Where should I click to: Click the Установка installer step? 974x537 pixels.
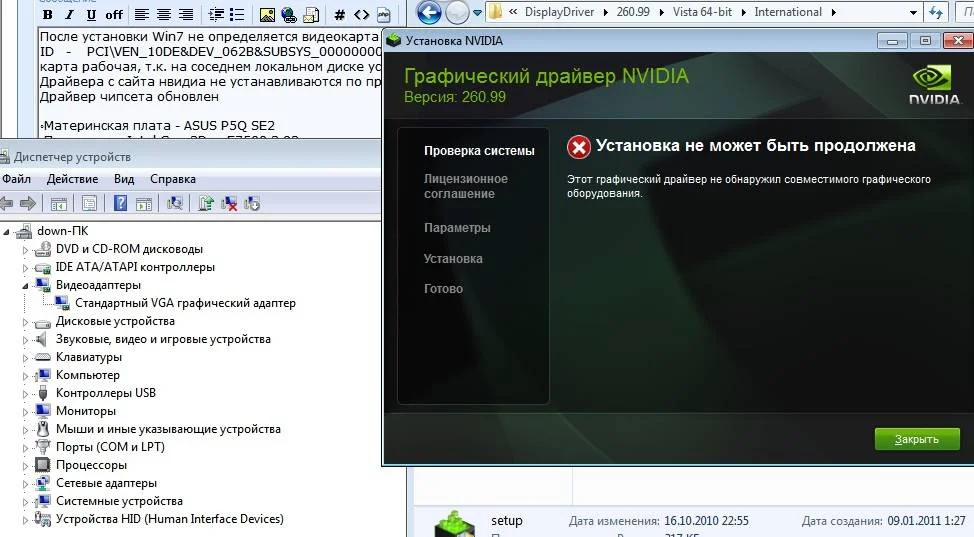tap(453, 259)
